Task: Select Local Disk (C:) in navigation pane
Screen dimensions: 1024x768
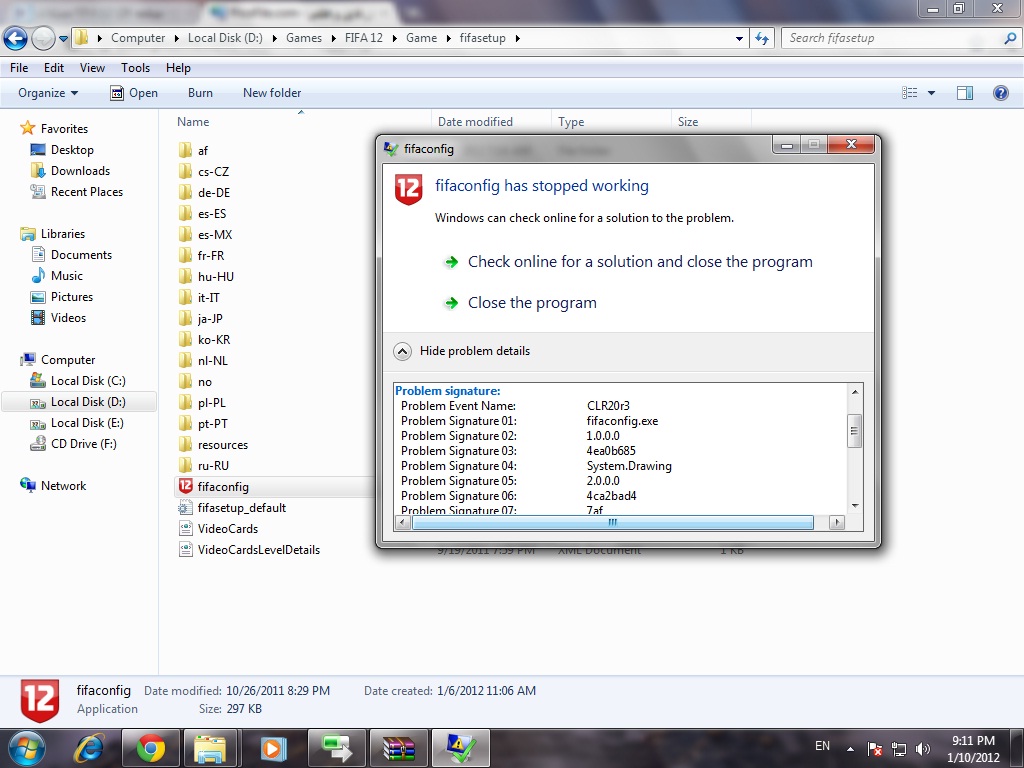Action: click(88, 381)
